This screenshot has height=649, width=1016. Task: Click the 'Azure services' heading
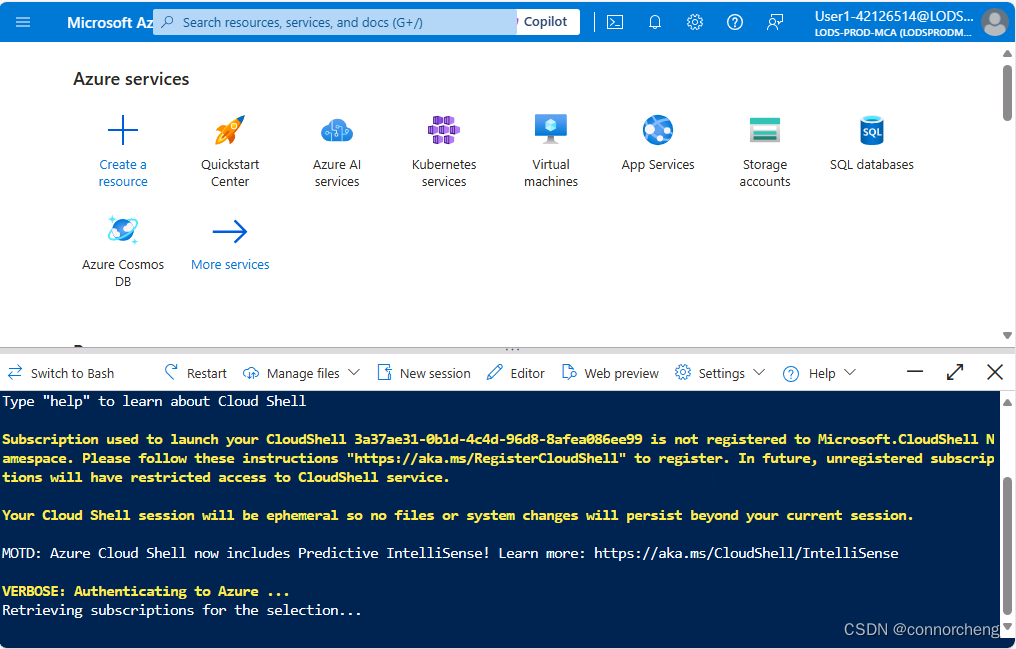[131, 79]
